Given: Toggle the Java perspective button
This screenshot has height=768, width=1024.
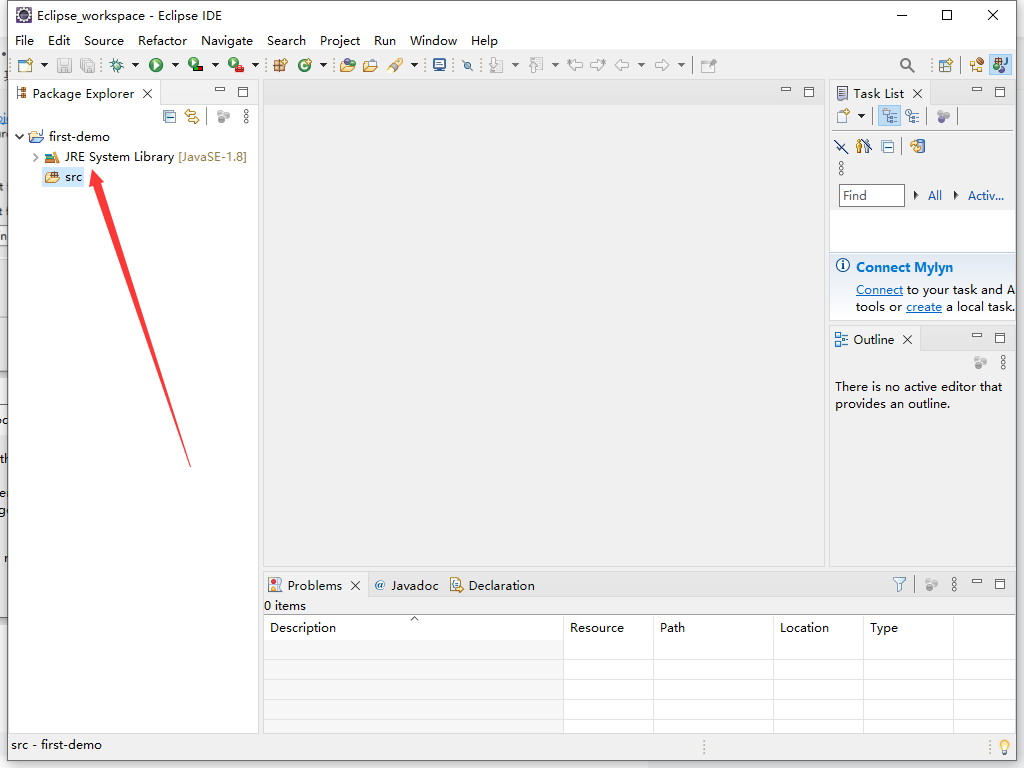Looking at the screenshot, I should pyautogui.click(x=1000, y=65).
